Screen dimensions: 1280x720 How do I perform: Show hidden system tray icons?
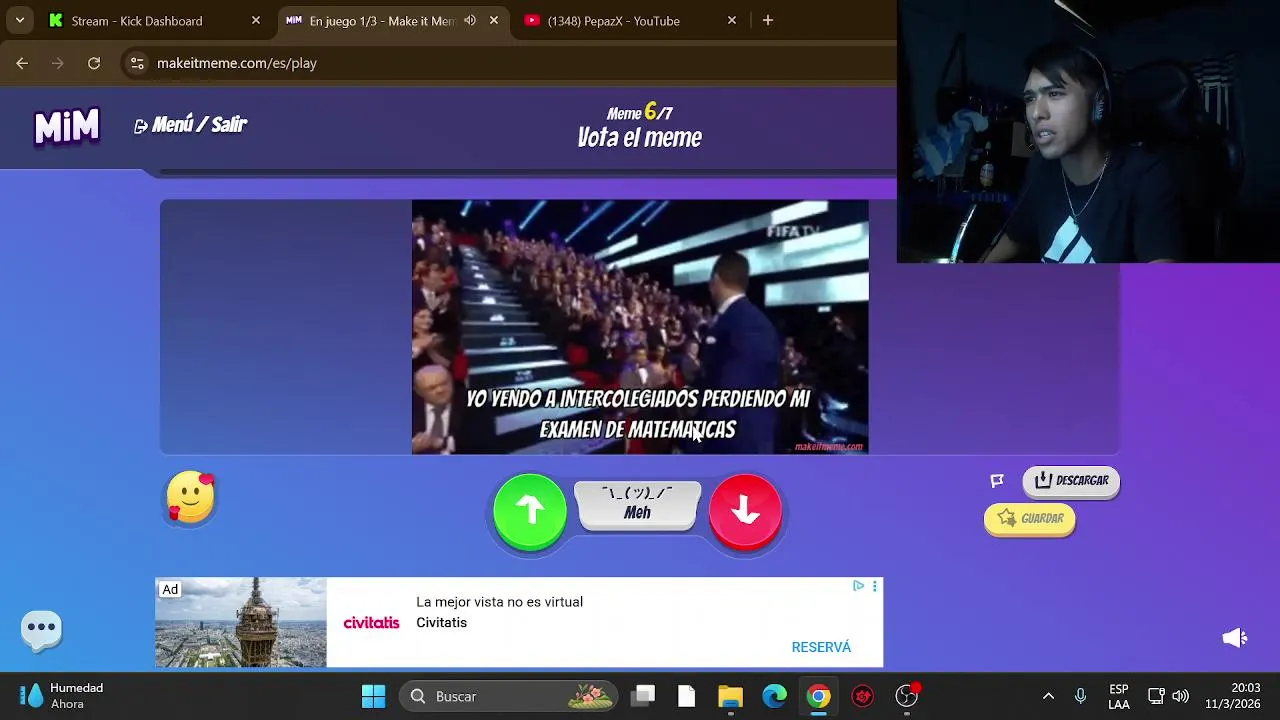(1048, 697)
